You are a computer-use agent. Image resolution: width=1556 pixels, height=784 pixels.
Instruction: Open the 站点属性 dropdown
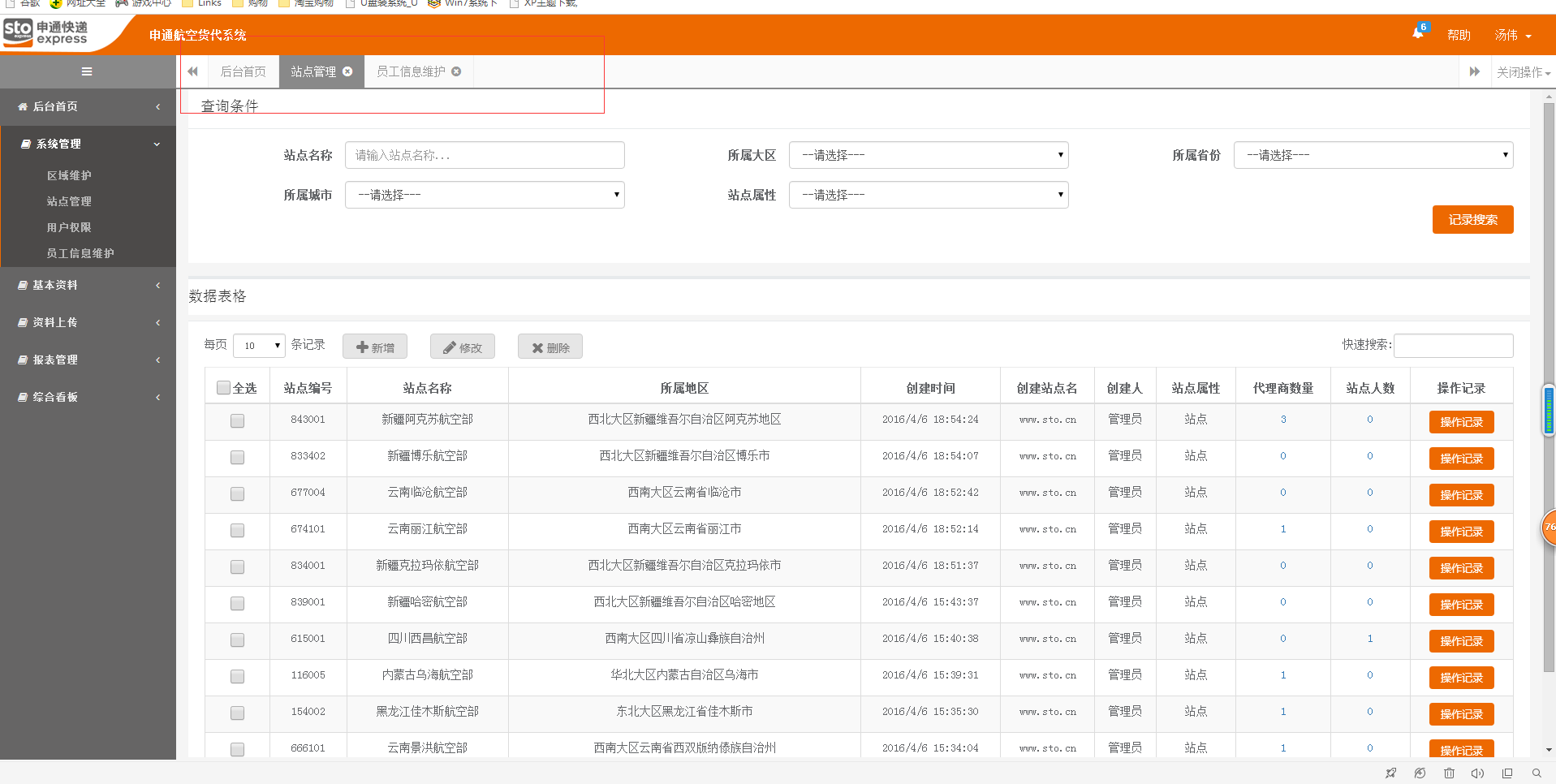929,195
